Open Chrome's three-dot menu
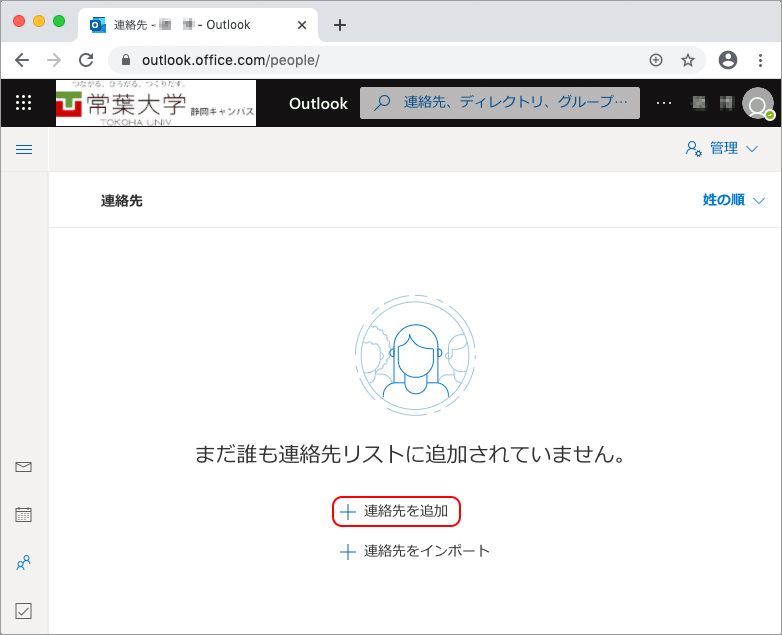 point(761,60)
